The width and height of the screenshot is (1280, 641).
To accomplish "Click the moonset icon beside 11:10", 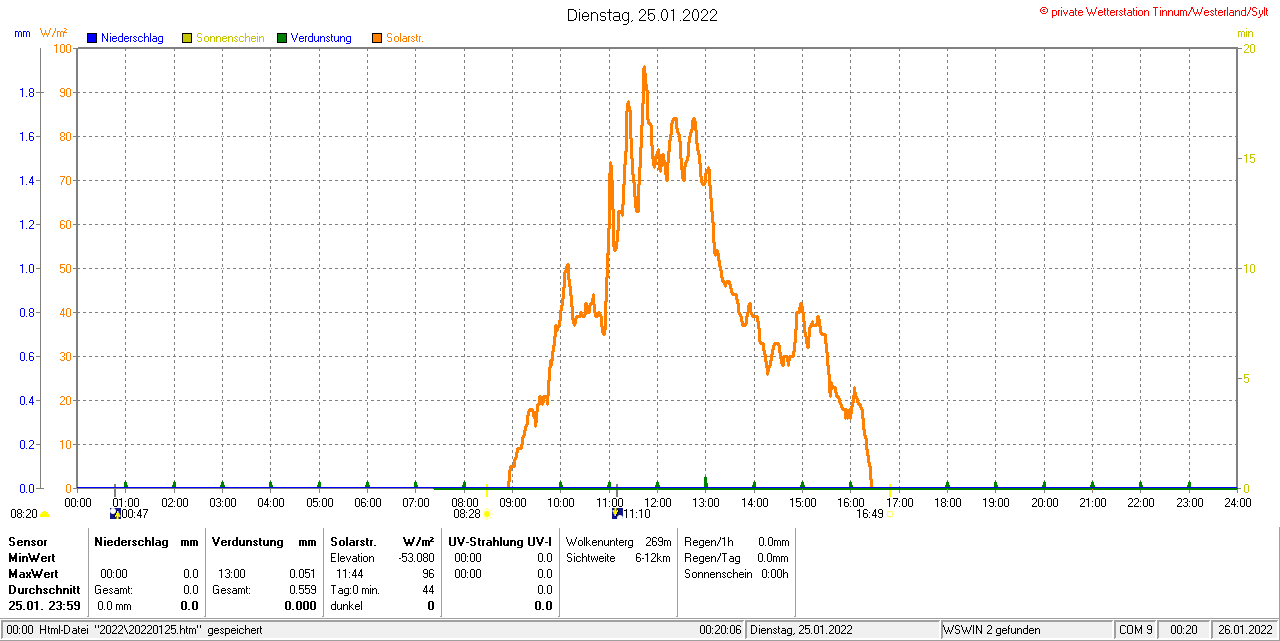I will [x=617, y=514].
